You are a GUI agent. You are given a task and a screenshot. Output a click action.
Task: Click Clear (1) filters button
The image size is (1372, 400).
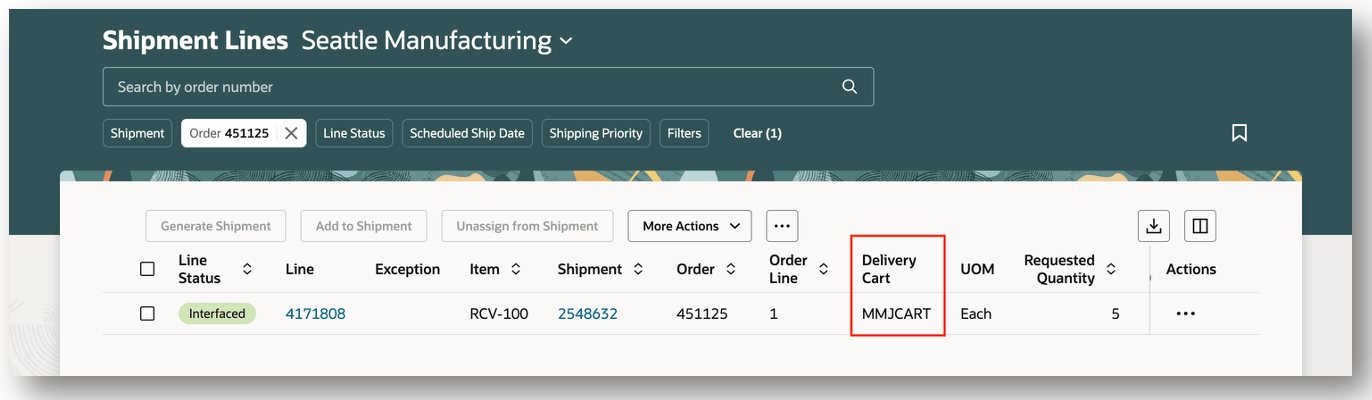click(757, 133)
